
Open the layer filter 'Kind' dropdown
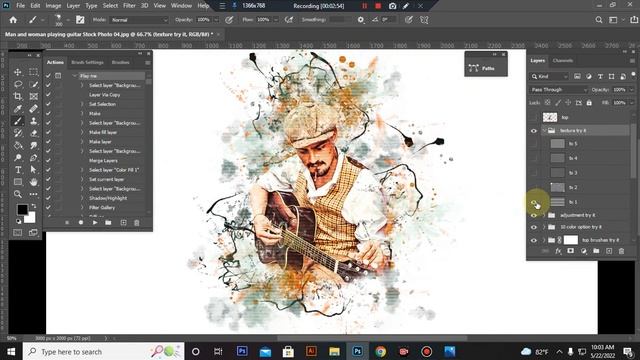click(549, 76)
